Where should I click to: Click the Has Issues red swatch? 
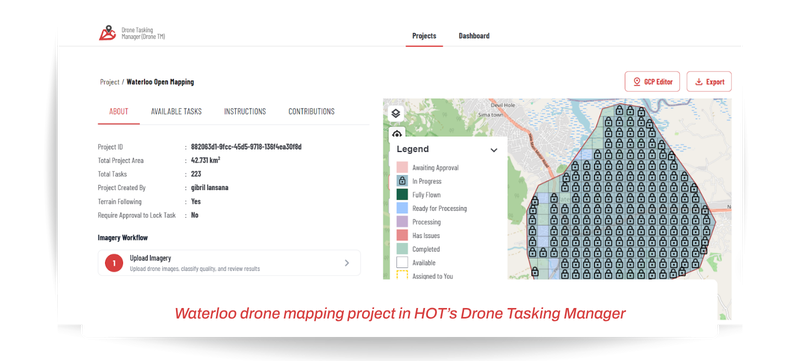coord(402,236)
